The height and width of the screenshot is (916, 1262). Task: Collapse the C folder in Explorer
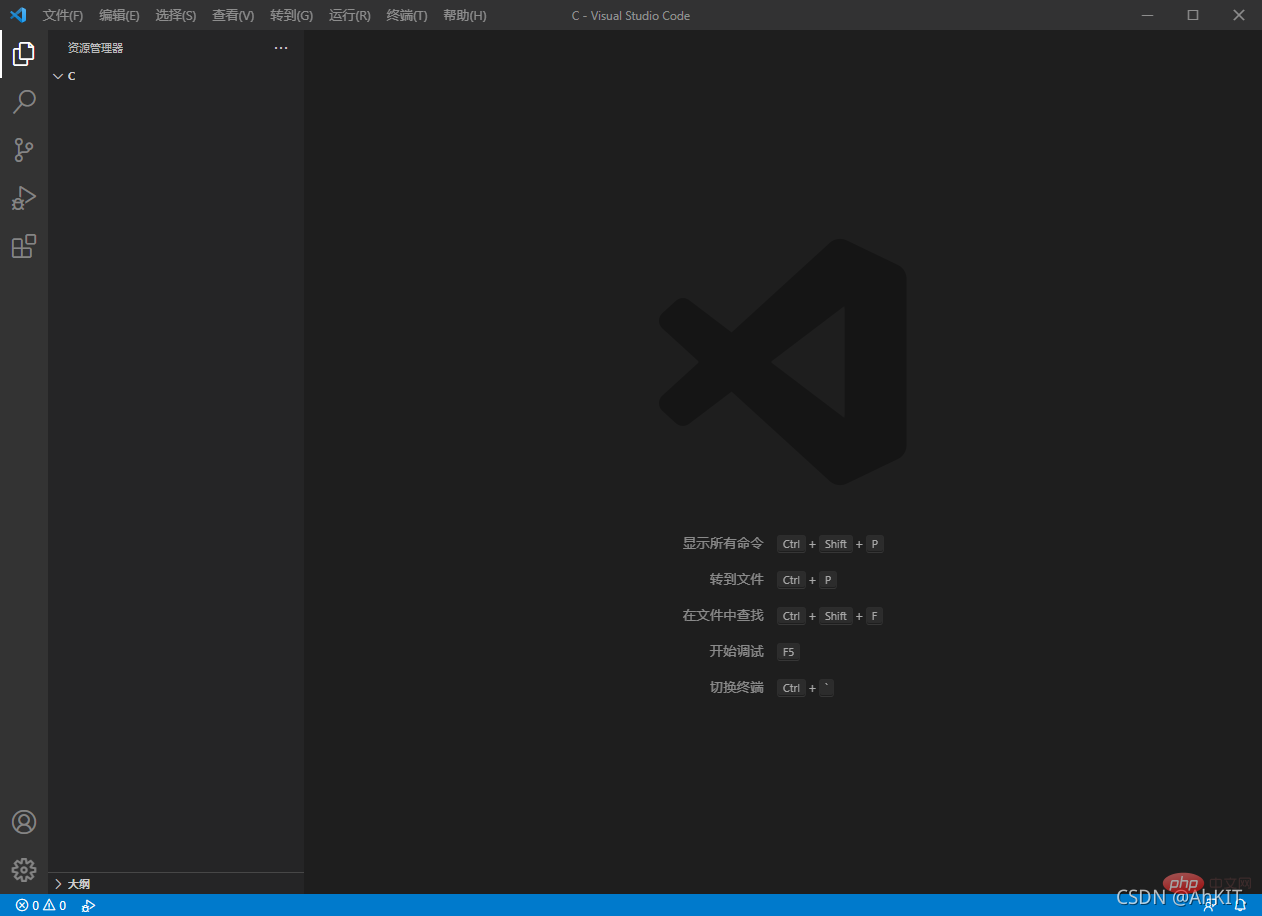pos(58,76)
